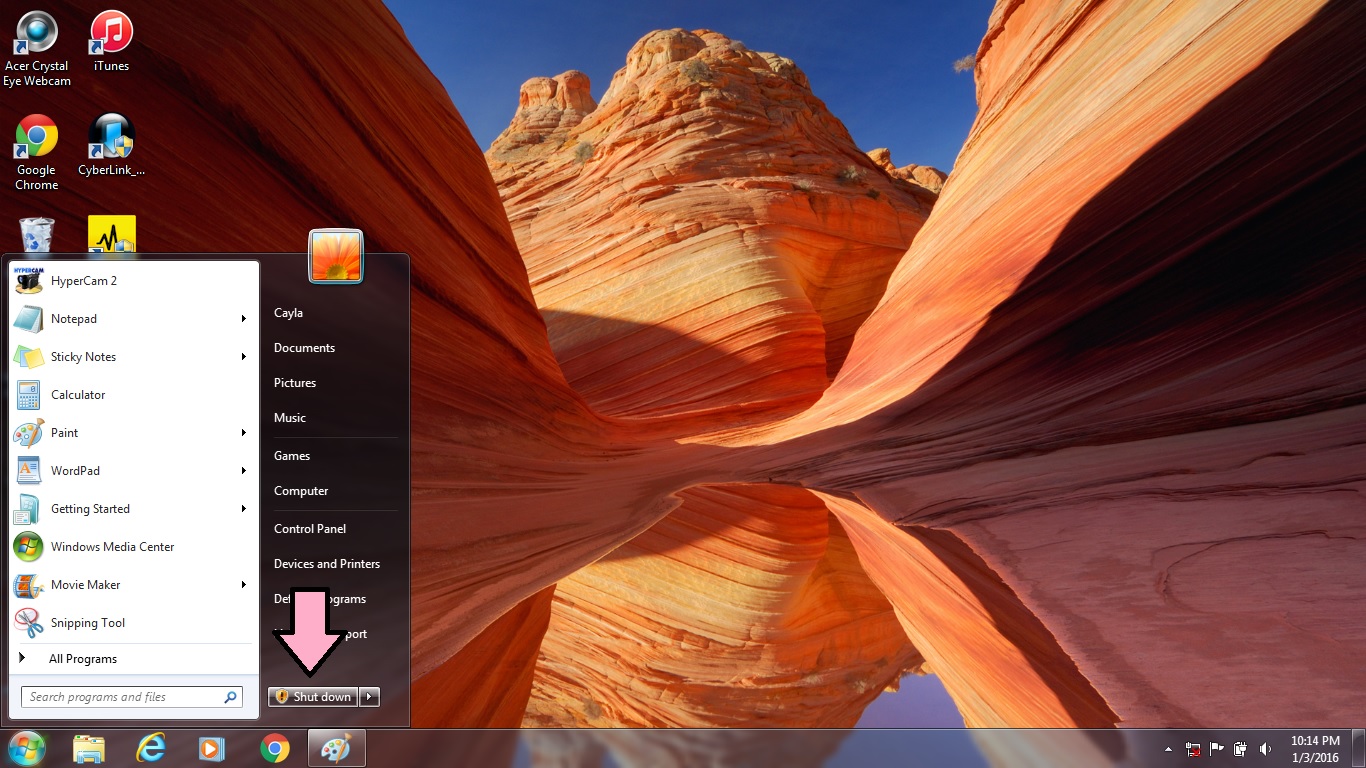This screenshot has width=1366, height=768.
Task: Open the network status tray icon
Action: (1193, 749)
